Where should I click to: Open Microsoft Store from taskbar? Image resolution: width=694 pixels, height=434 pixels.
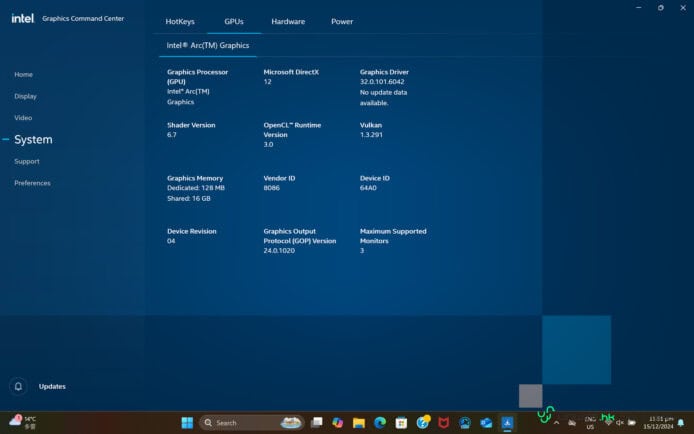(401, 423)
